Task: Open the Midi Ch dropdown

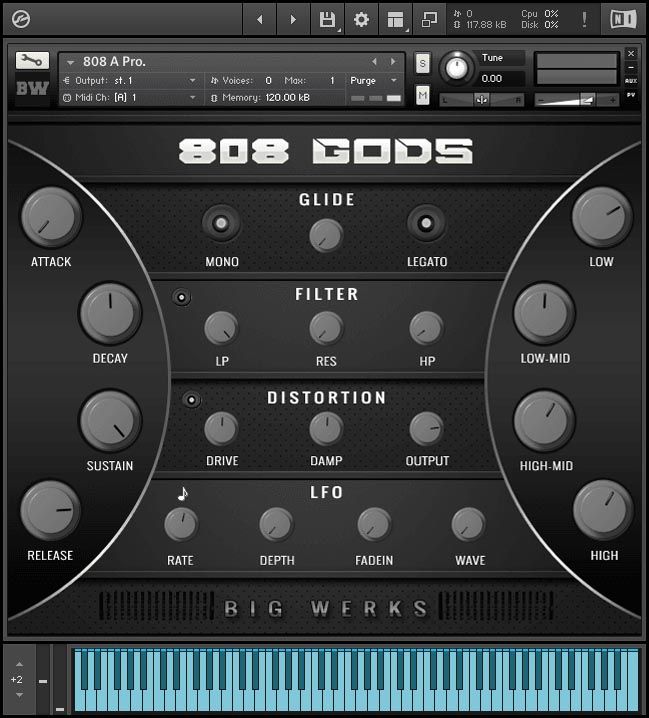Action: click(x=130, y=97)
